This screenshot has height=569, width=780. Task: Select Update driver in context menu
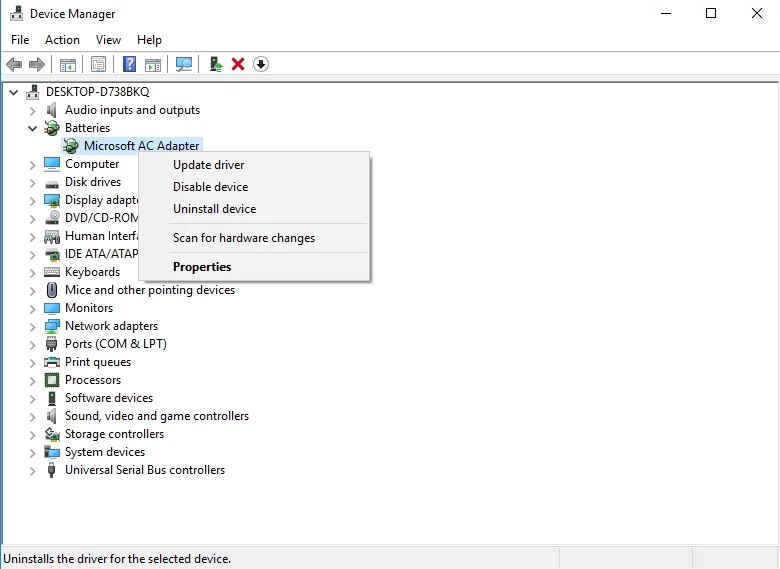[208, 165]
